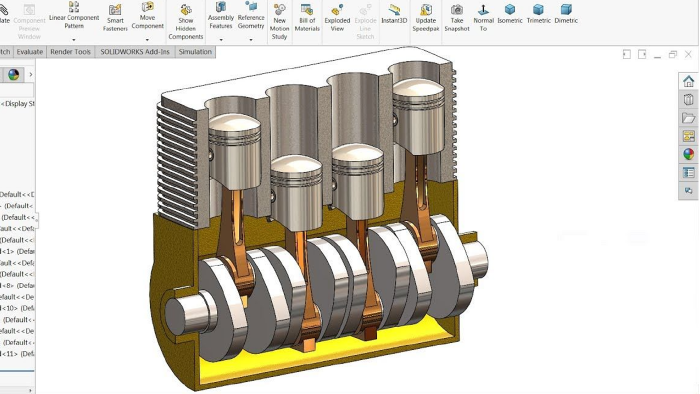Insert a Bill of Materials
700x394 pixels.
click(x=307, y=18)
